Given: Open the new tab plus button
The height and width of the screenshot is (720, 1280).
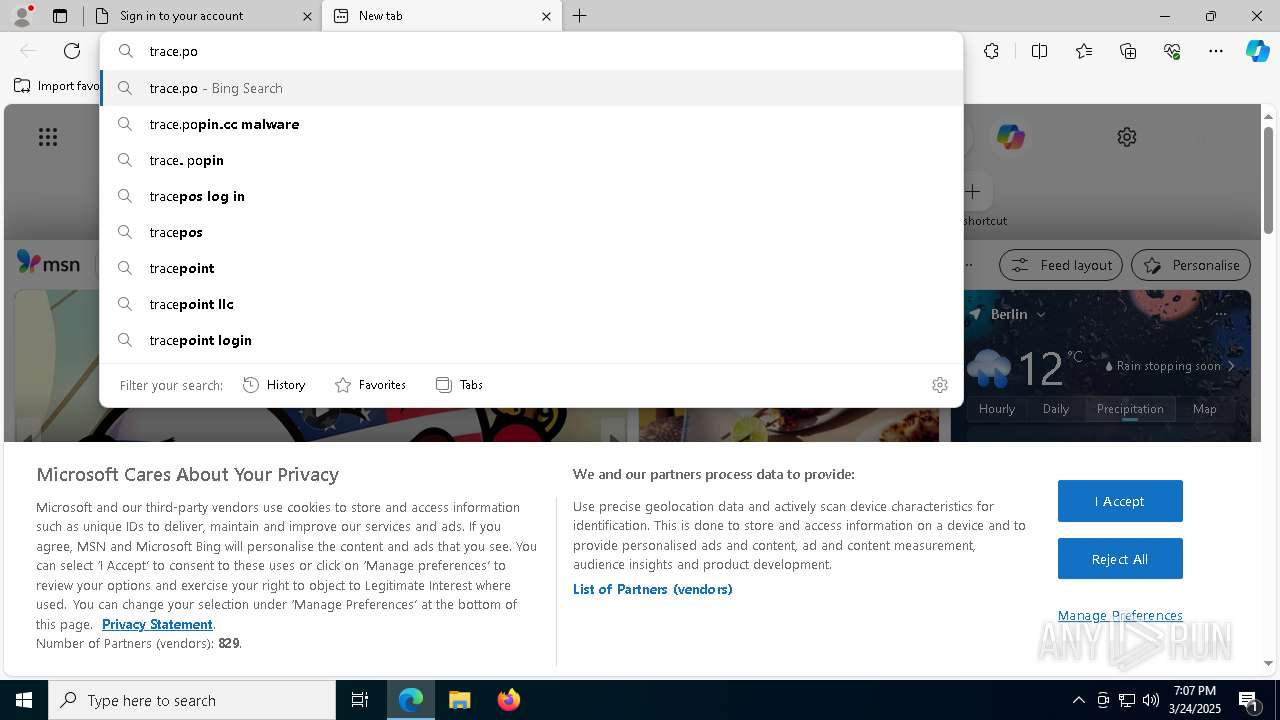Looking at the screenshot, I should pyautogui.click(x=580, y=16).
